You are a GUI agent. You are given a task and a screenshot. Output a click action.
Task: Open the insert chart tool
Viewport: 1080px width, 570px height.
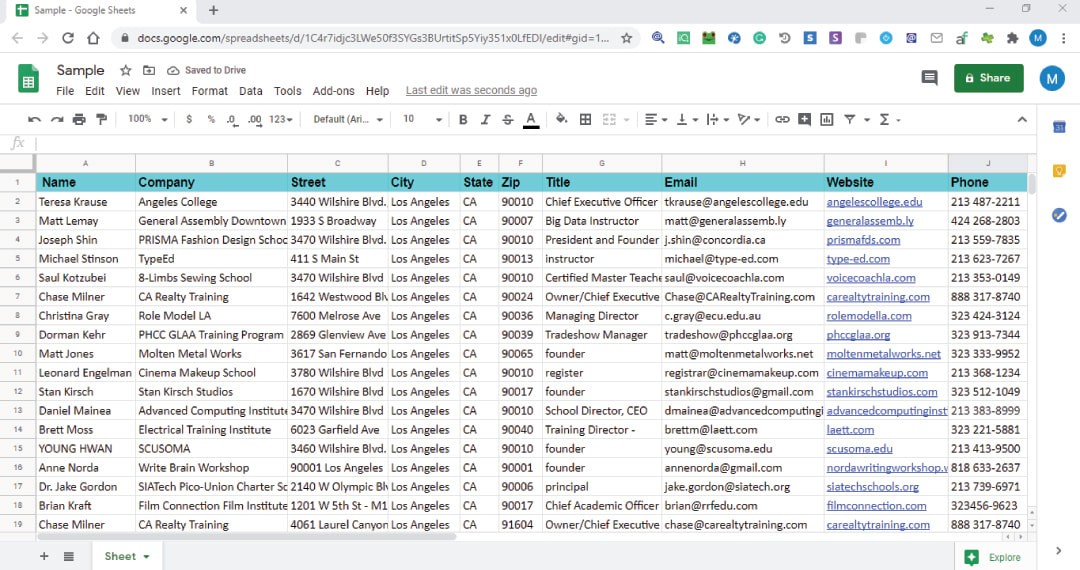(x=826, y=119)
